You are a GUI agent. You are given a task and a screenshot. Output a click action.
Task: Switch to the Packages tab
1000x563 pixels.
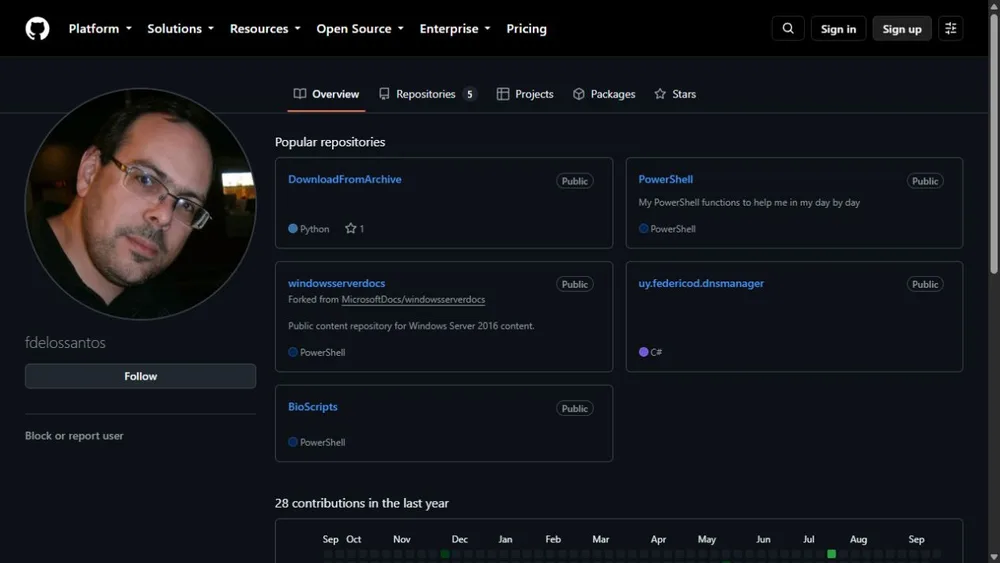point(604,94)
